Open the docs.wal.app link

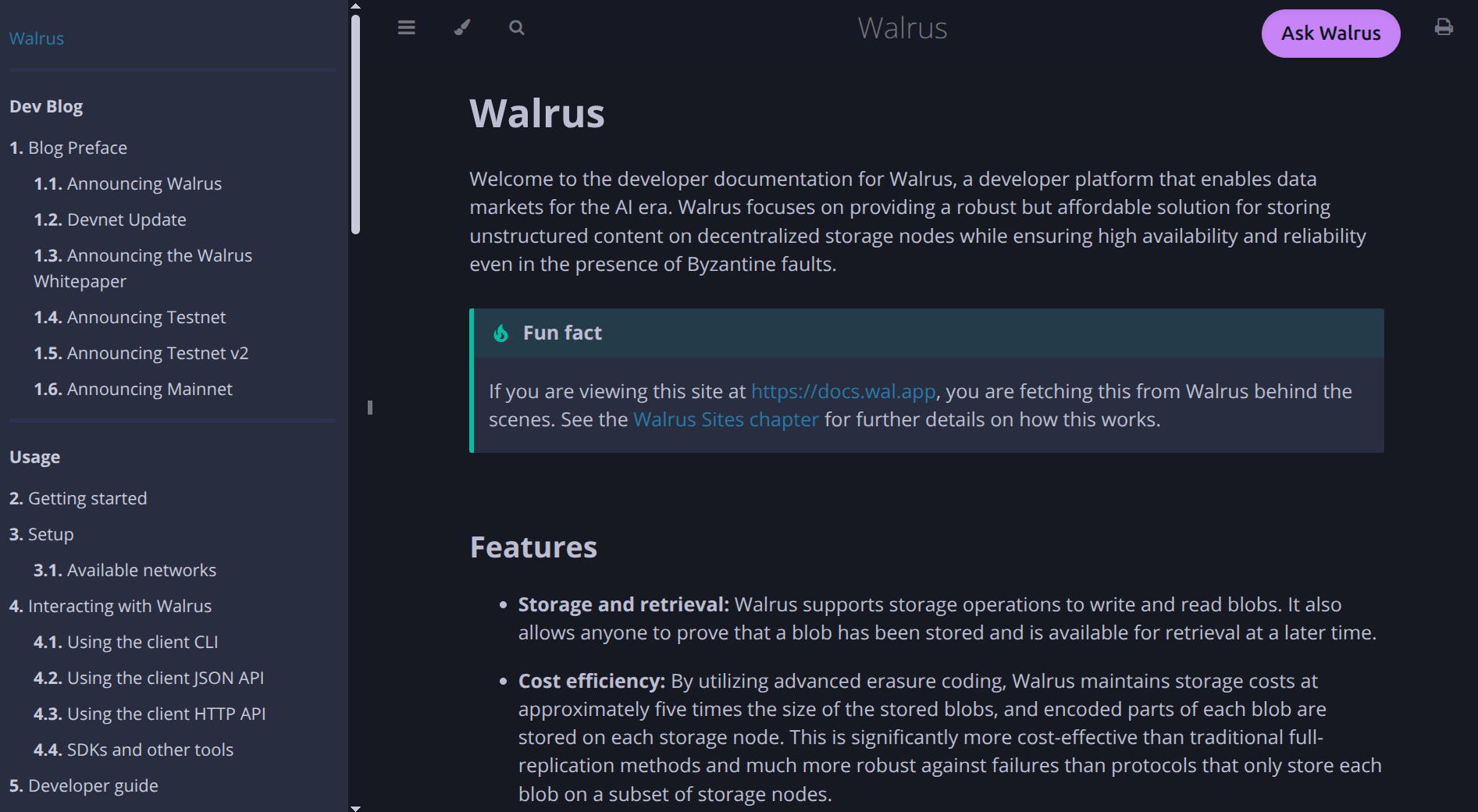[843, 391]
